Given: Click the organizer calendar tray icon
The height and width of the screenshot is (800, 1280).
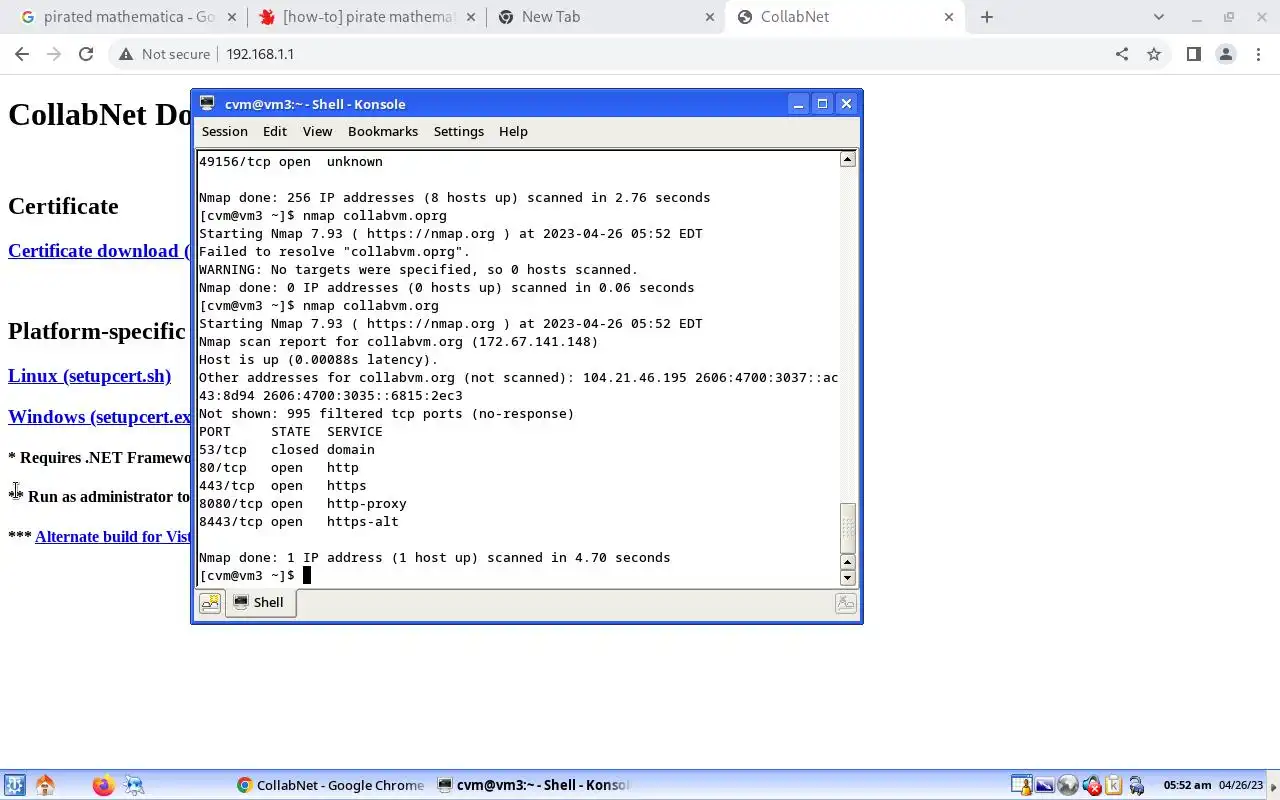Looking at the screenshot, I should pos(1022,785).
